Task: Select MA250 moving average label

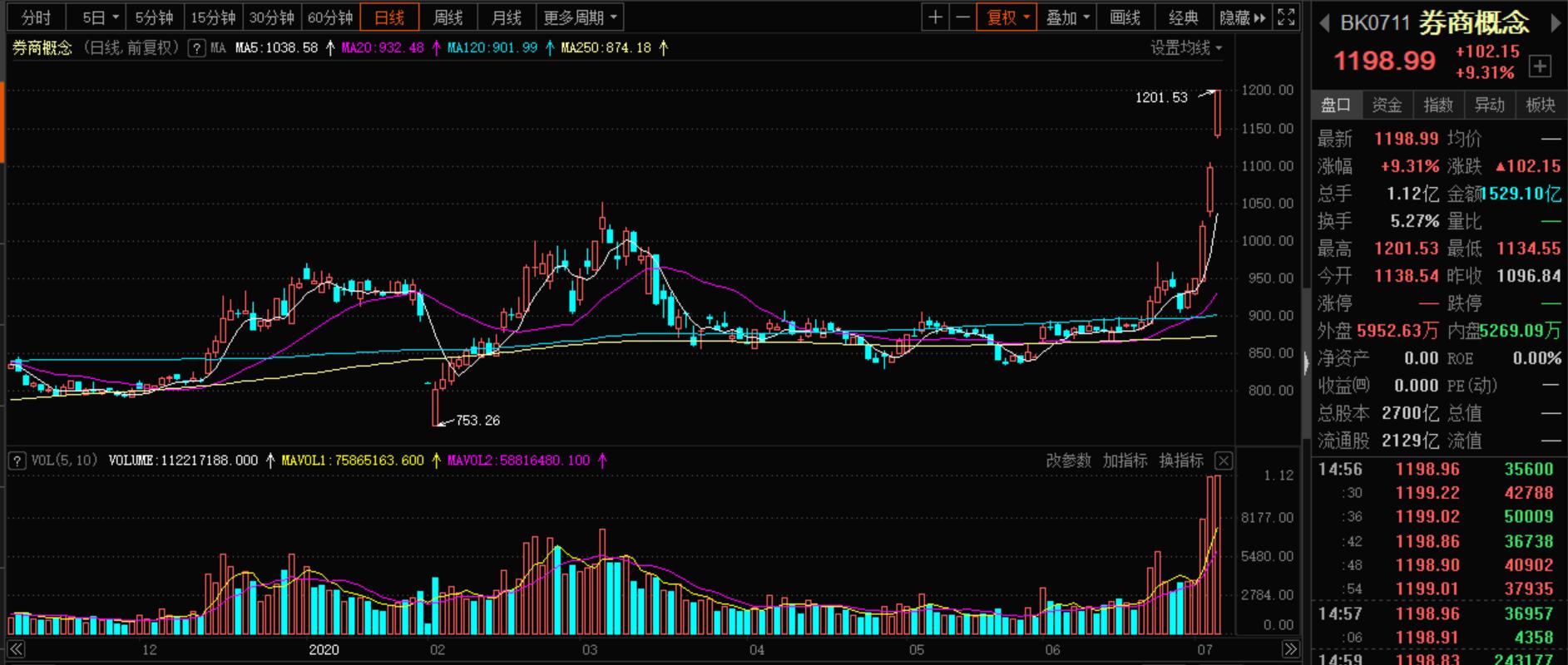Action: (606, 48)
